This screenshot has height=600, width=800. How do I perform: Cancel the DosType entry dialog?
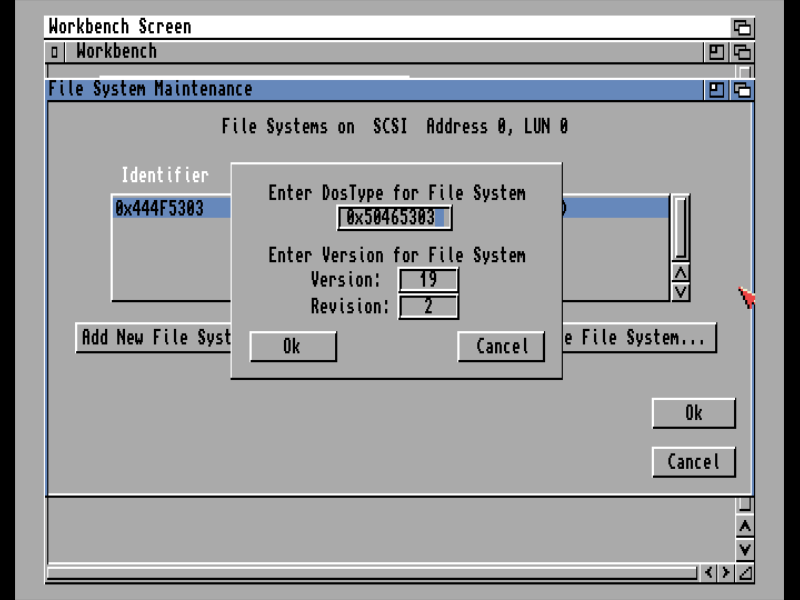(501, 346)
